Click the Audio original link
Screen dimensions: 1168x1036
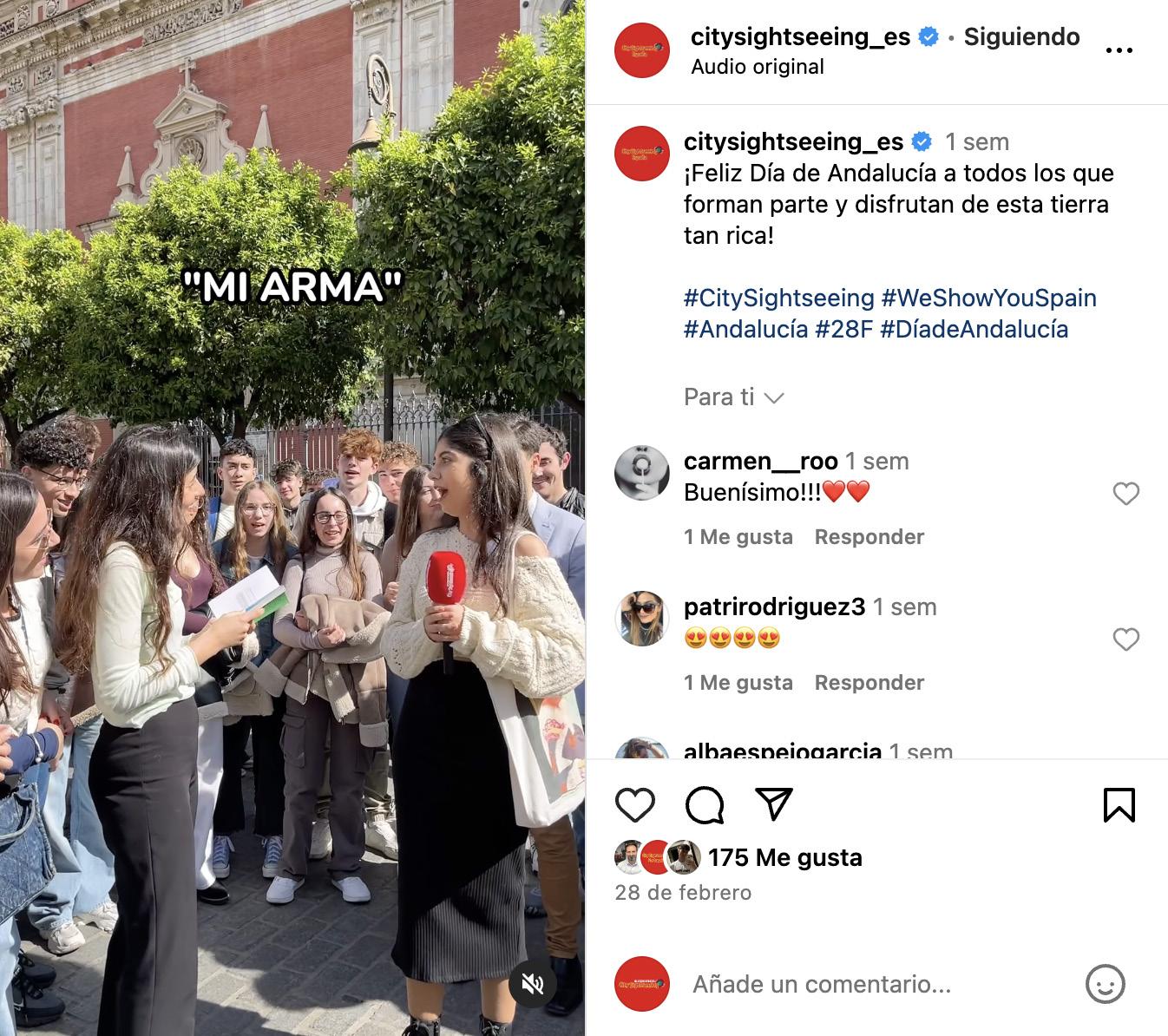click(758, 67)
